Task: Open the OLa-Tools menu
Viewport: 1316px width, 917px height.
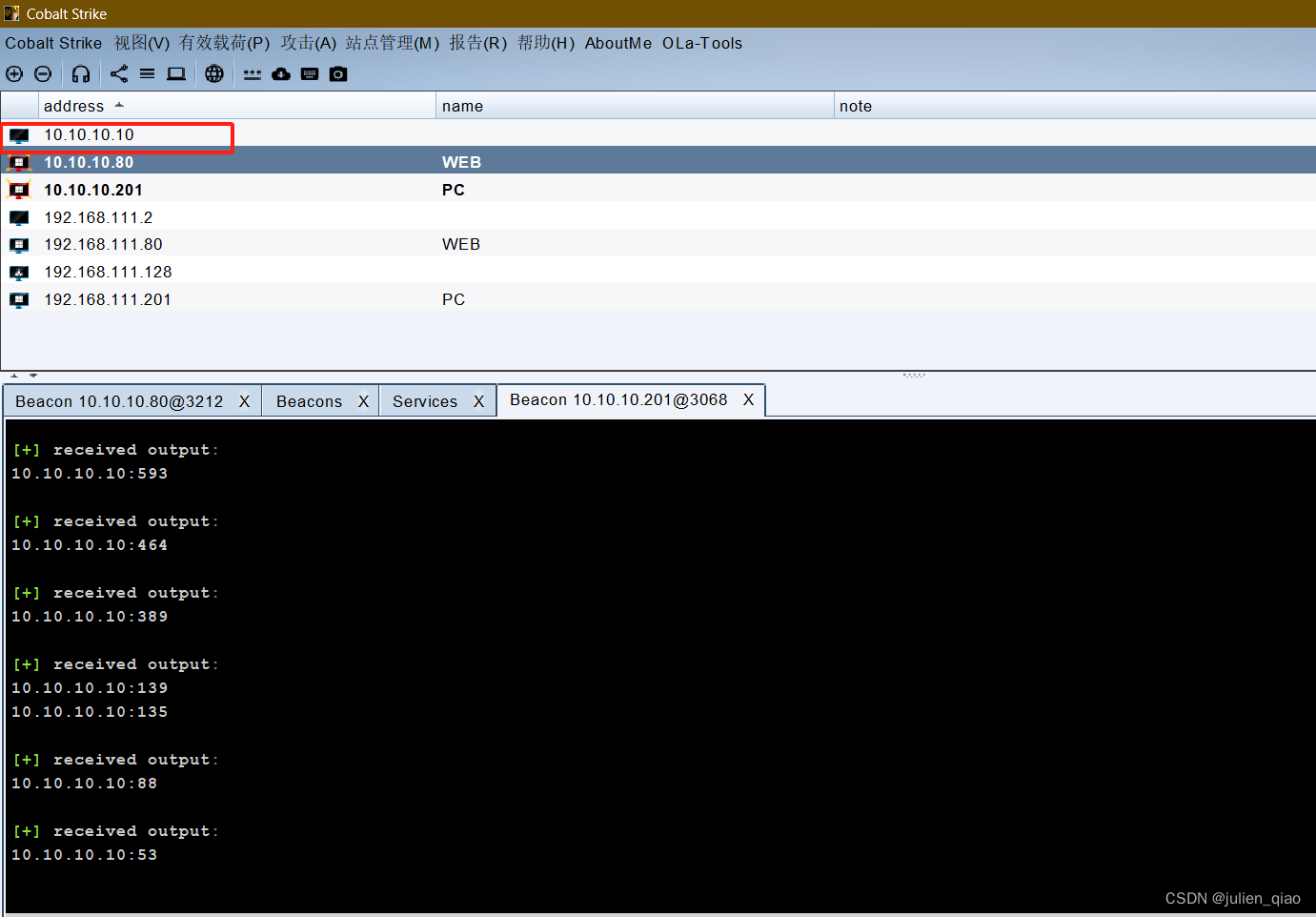Action: [x=702, y=43]
